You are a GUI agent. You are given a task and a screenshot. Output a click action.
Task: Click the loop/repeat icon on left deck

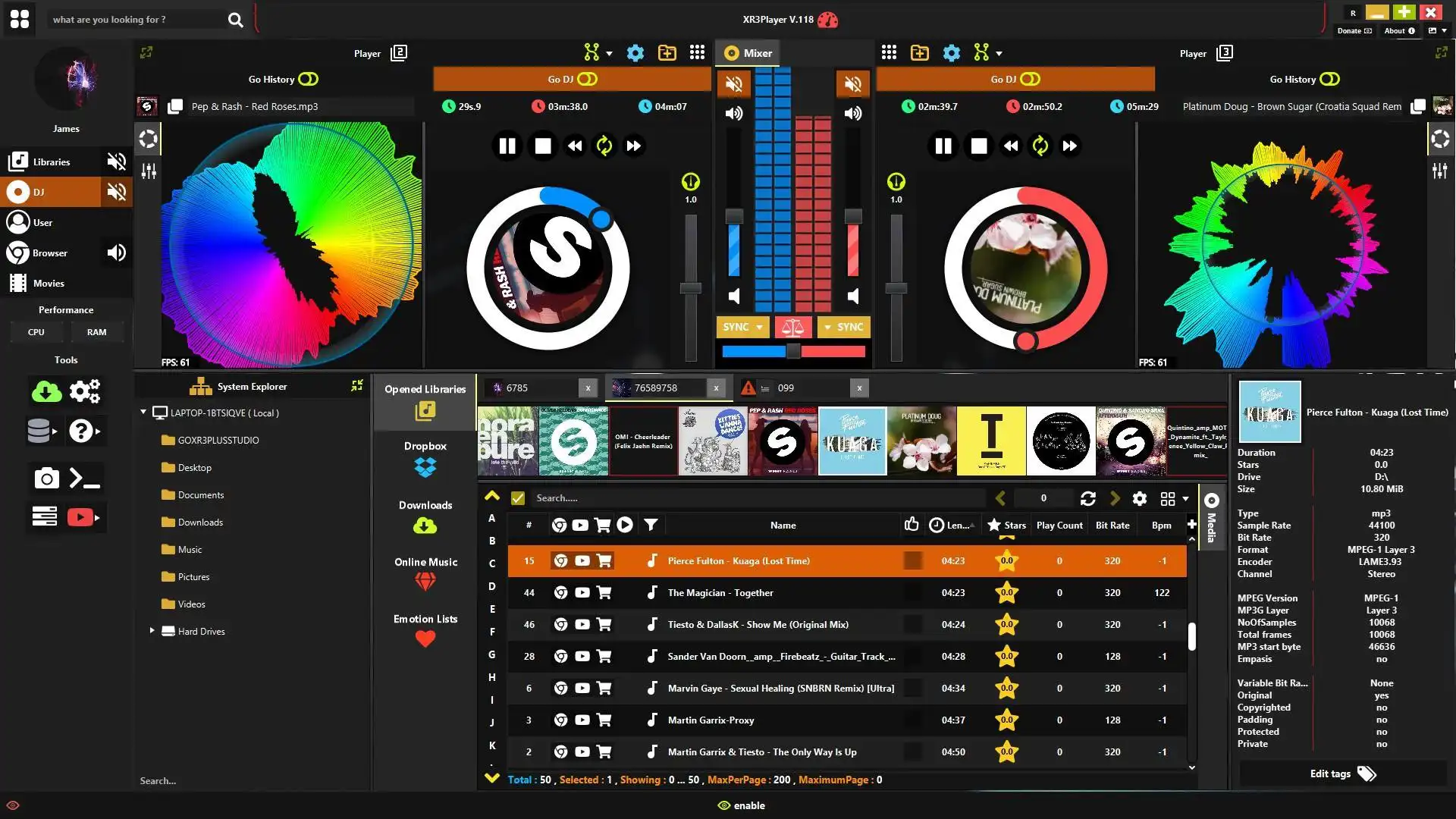pyautogui.click(x=603, y=146)
